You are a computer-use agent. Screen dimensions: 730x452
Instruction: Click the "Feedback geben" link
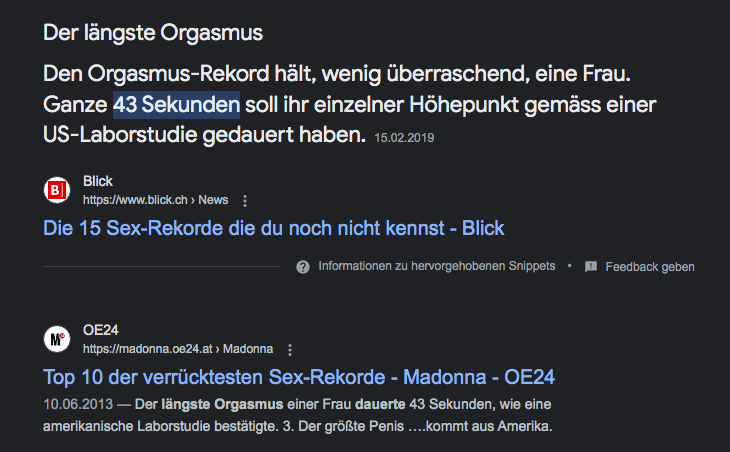(x=649, y=267)
